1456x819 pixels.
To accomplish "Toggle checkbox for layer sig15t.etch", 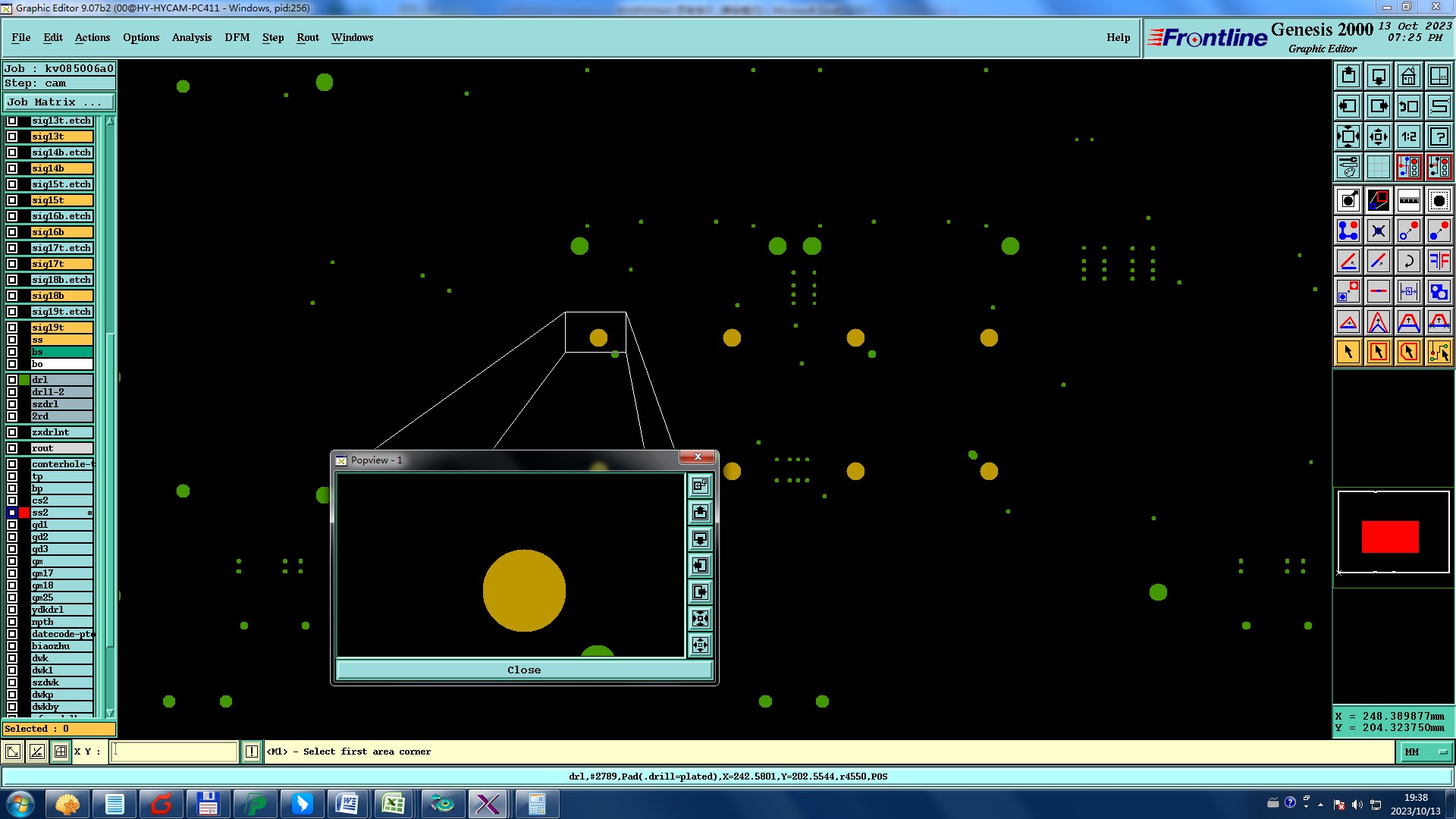I will click(12, 184).
